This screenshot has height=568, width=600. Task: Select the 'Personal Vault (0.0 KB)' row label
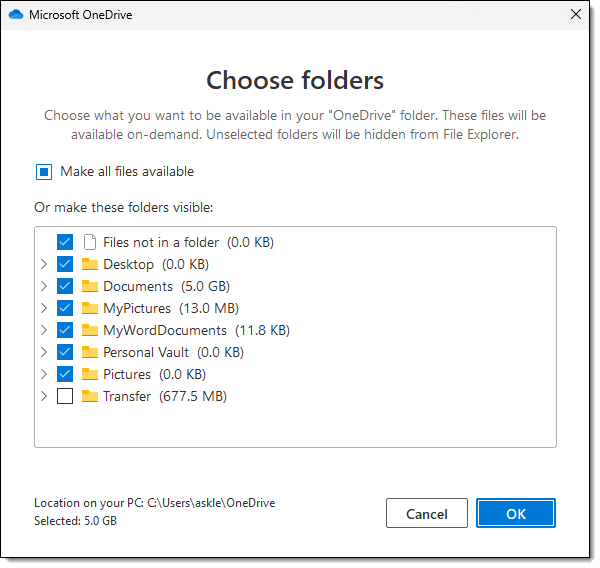tap(173, 353)
